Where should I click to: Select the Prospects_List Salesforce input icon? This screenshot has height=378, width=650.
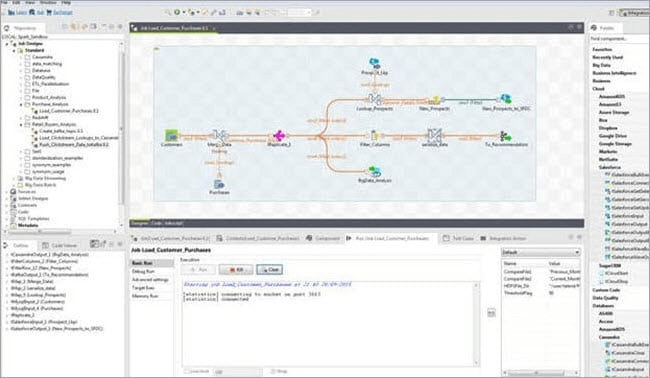(x=374, y=64)
